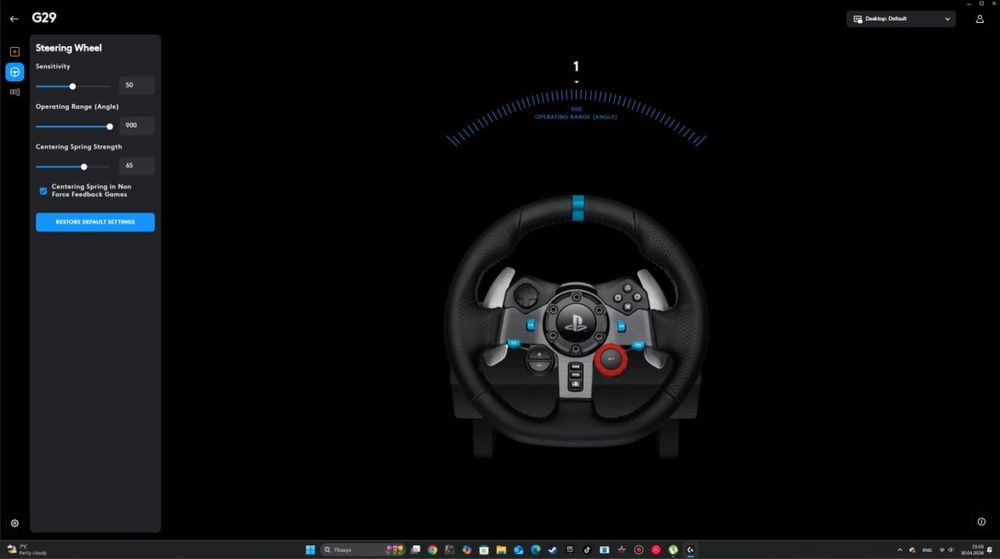The height and width of the screenshot is (559, 1000).
Task: Go back with the arrow beside G29
Action: tap(14, 18)
